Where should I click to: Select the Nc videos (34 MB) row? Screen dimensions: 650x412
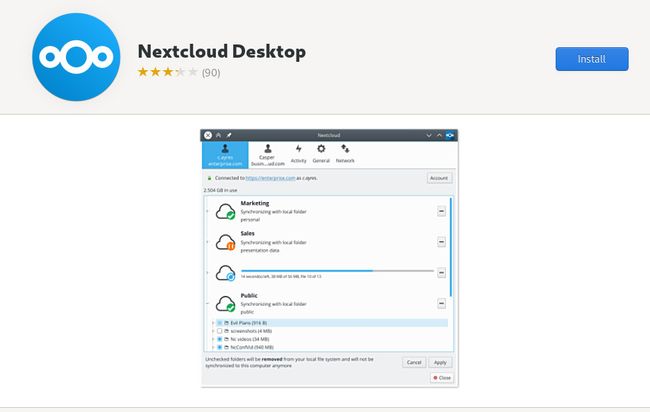click(250, 339)
